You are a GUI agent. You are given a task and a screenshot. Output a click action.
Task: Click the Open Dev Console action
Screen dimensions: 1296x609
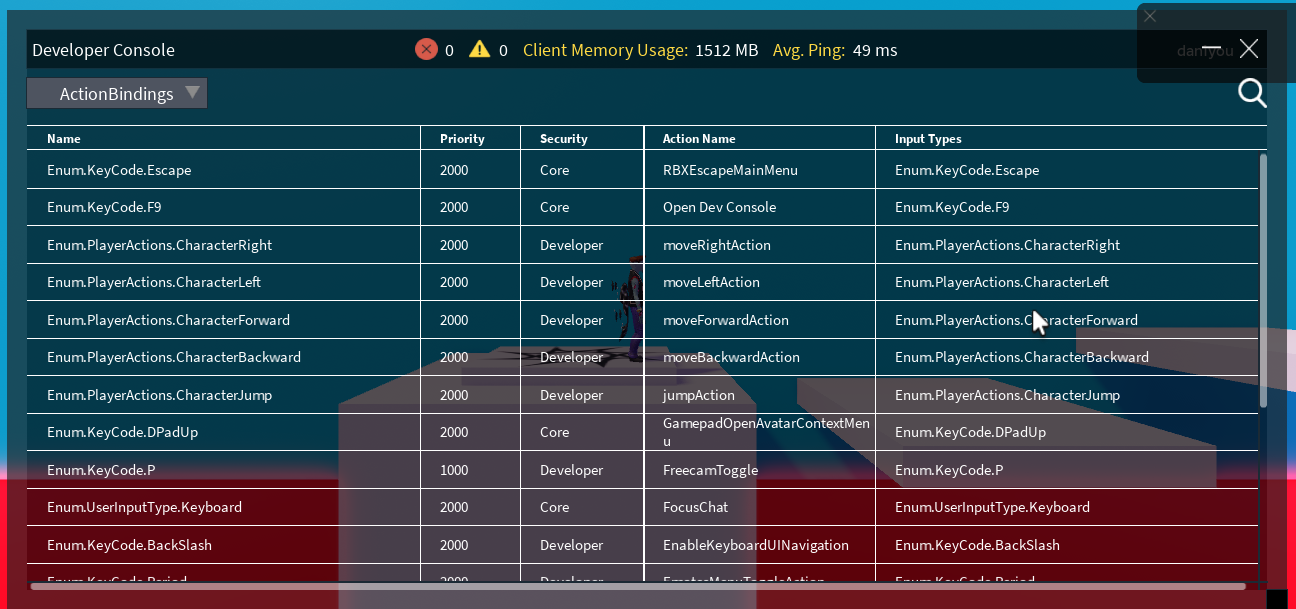(719, 207)
